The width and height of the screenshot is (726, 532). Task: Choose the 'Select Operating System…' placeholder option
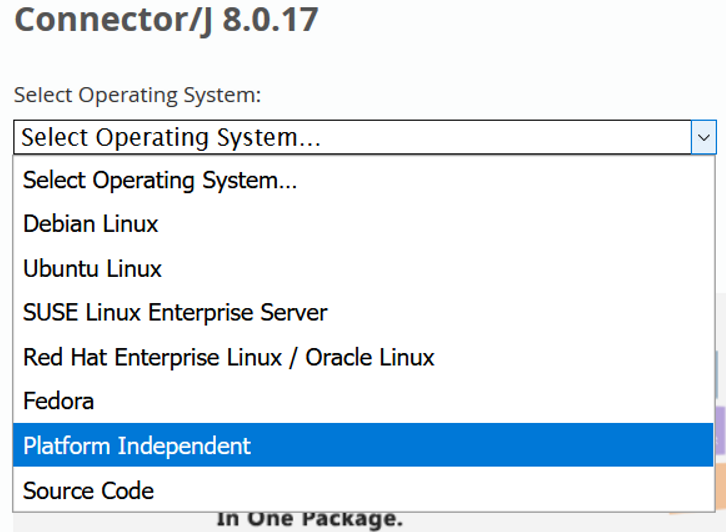(x=363, y=180)
